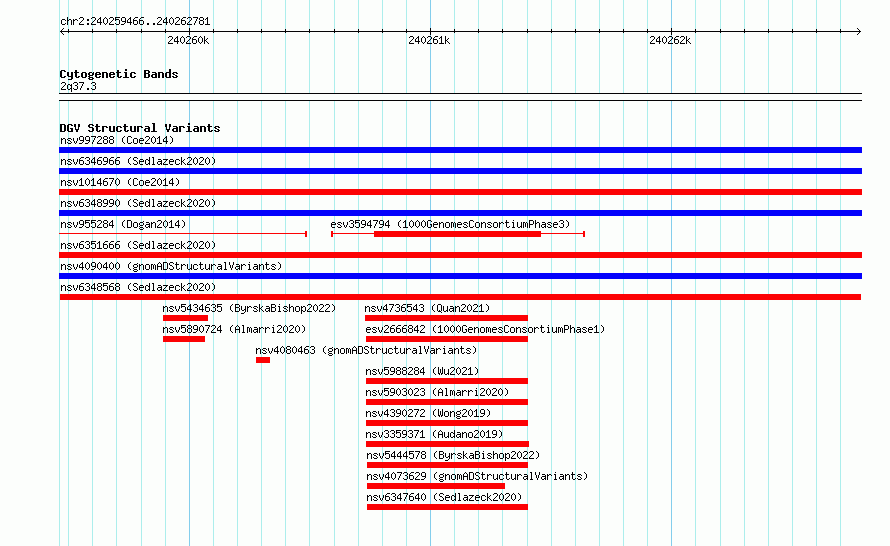
Task: Select the red bar under nsv1014670
Action: pos(460,192)
